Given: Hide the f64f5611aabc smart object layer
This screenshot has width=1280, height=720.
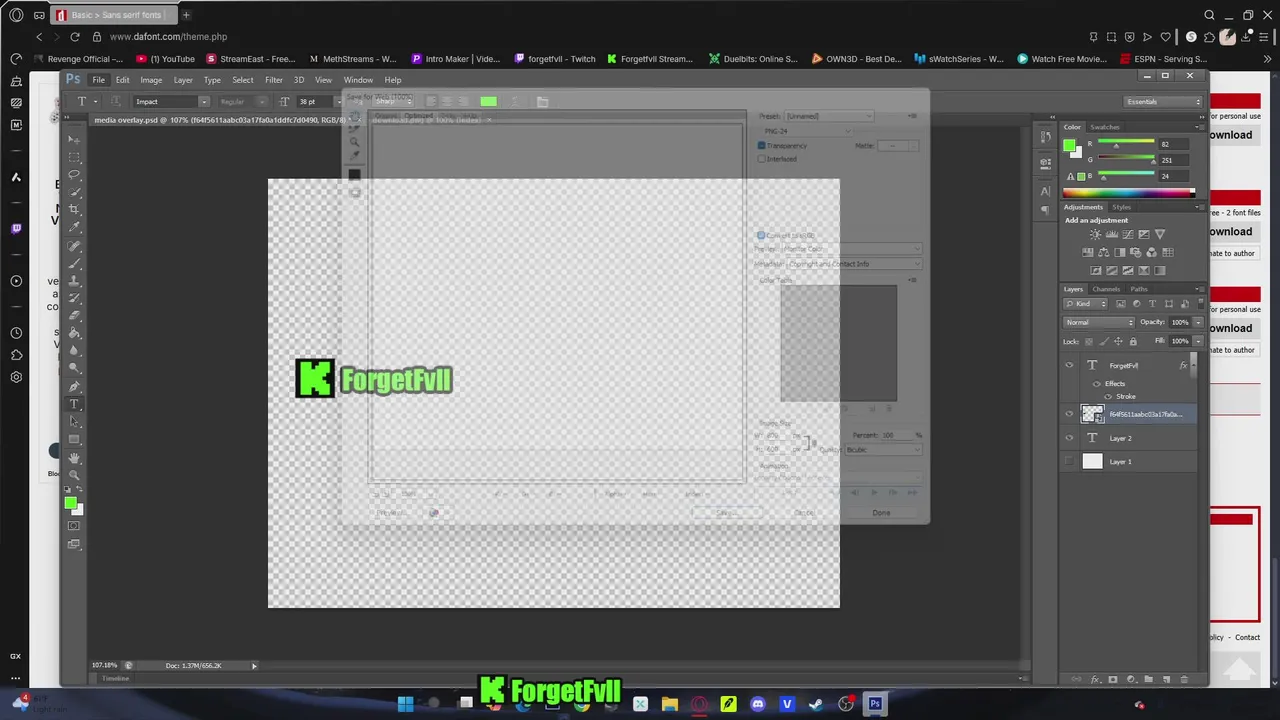Looking at the screenshot, I should click(x=1069, y=414).
